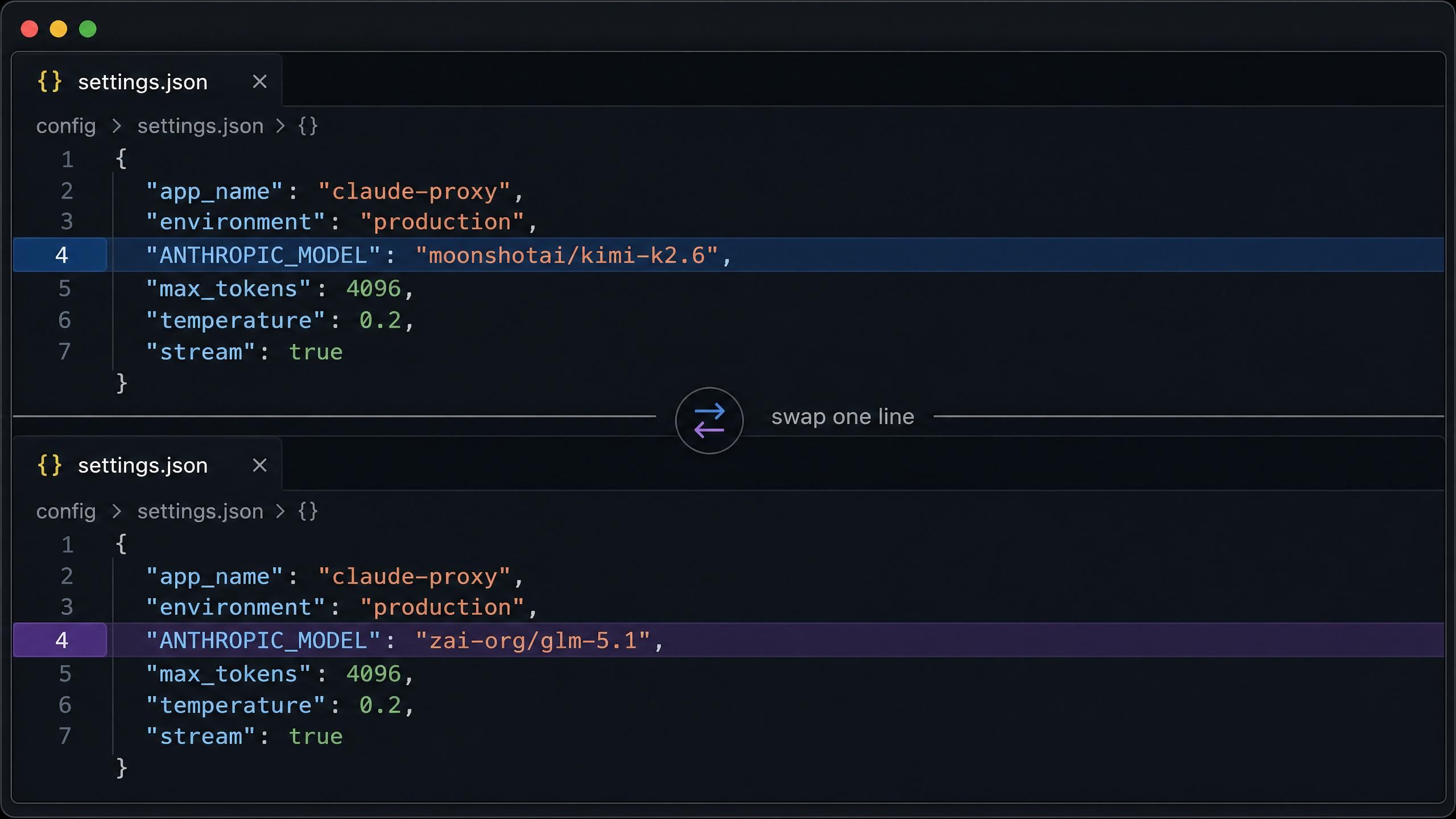Click "ANTHROPIC_MODEL" key in top editor
1456x819 pixels.
(263, 255)
